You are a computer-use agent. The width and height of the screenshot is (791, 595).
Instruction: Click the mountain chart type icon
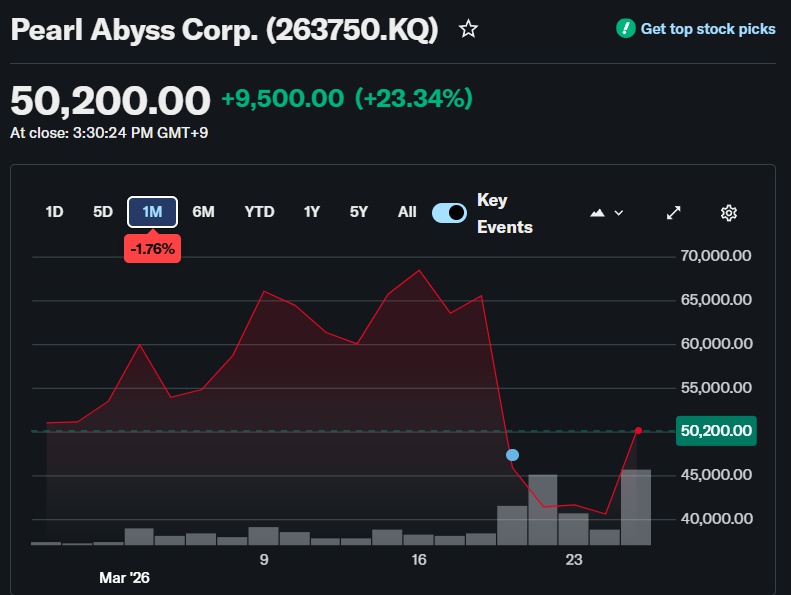click(598, 213)
